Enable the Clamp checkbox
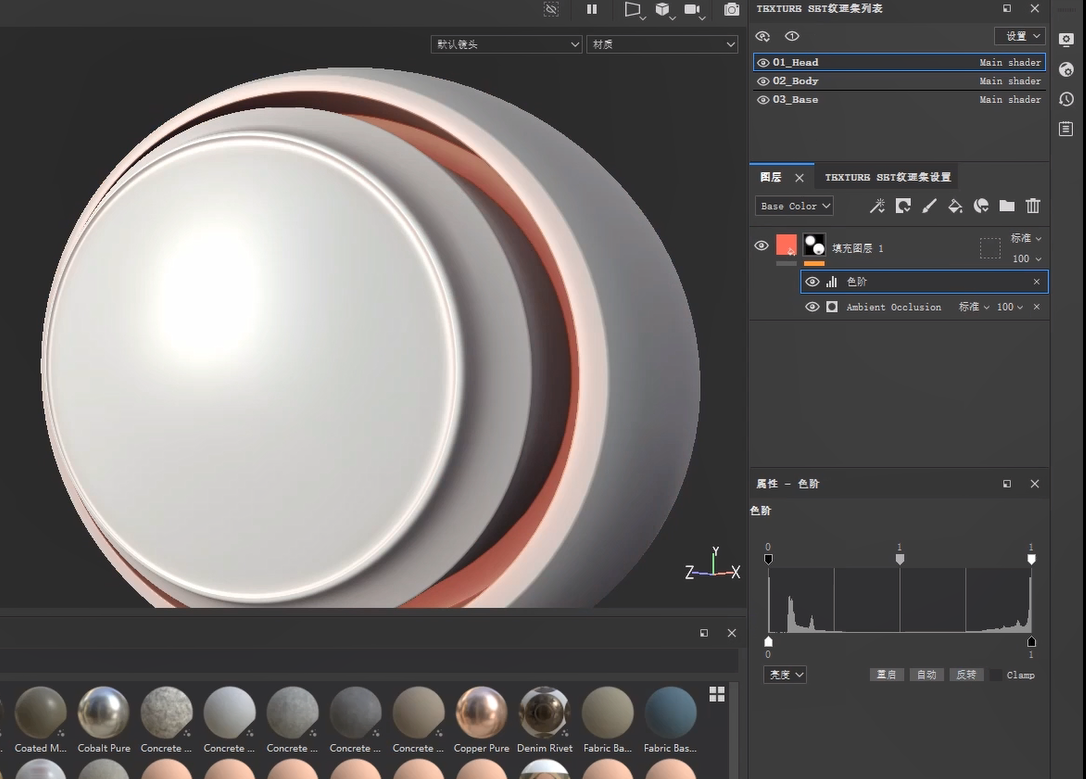 coord(996,675)
